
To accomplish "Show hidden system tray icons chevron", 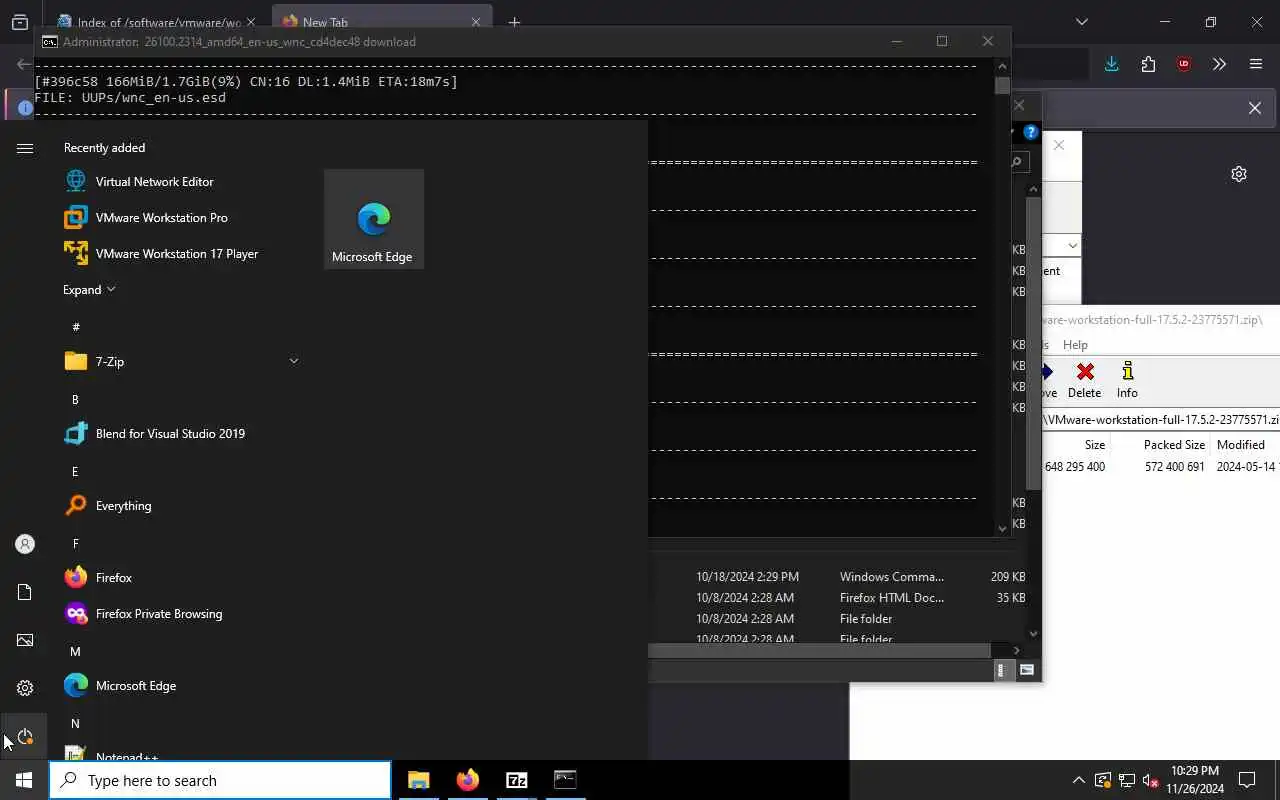I will point(1078,781).
